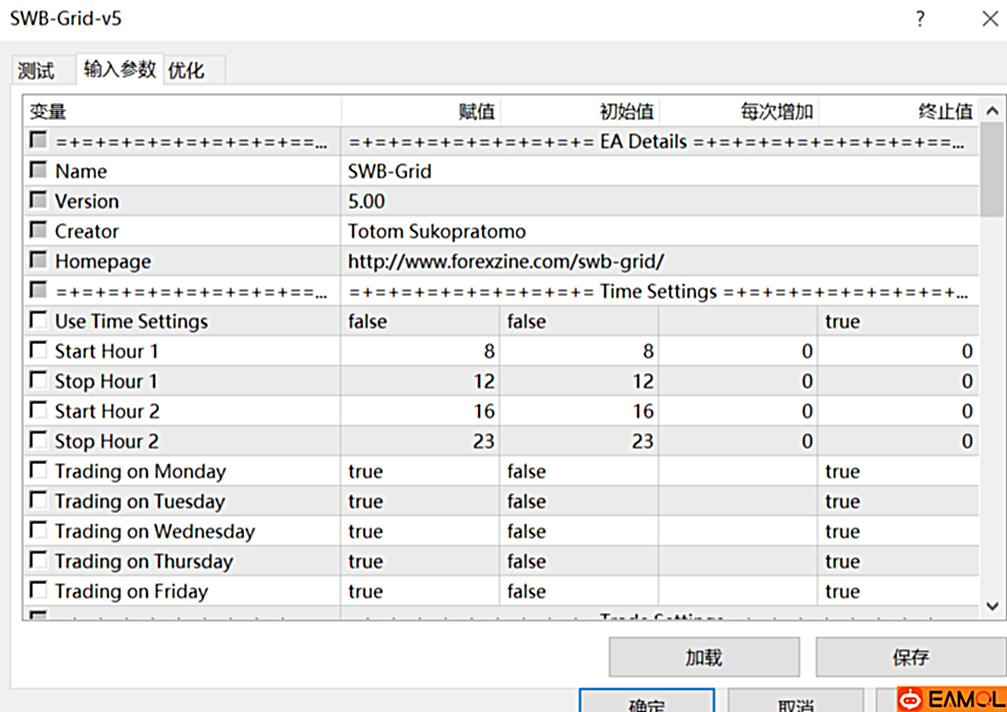Select the forexzine.com homepage value
Viewport: 1007px width, 712px height.
[x=506, y=261]
